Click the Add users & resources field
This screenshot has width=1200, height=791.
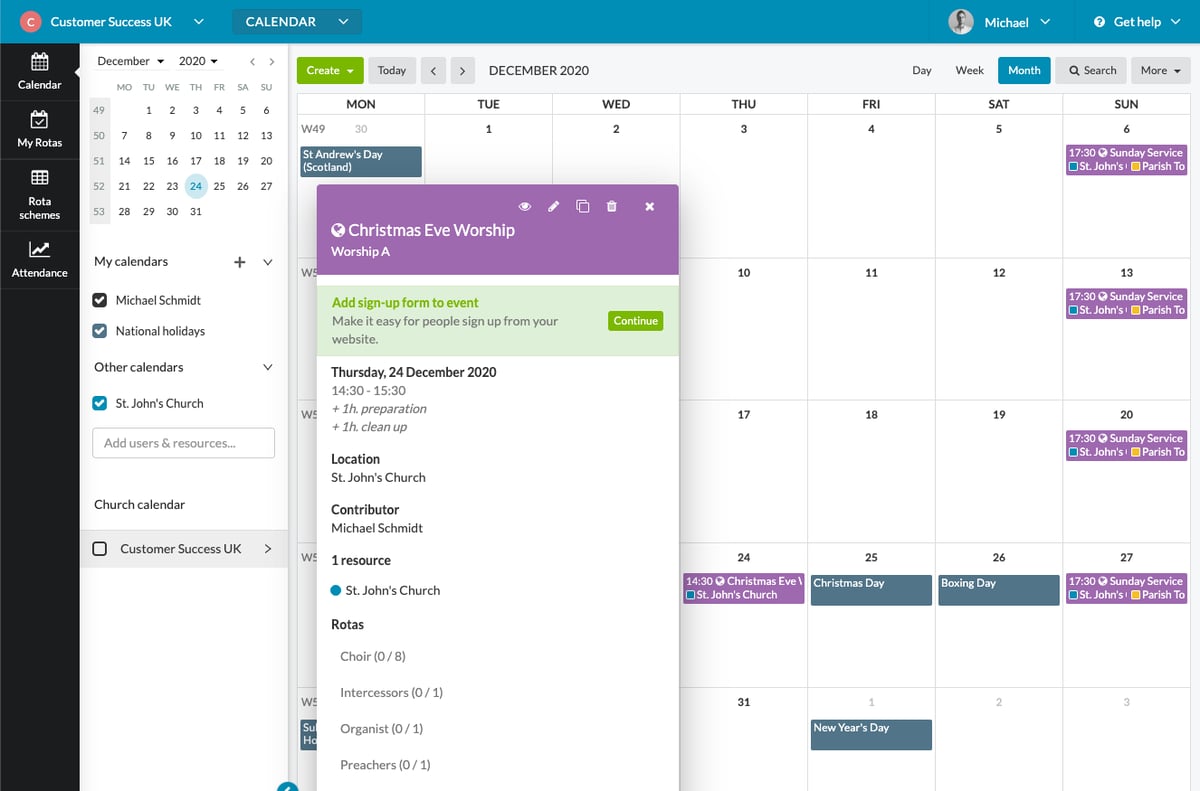[x=183, y=442]
